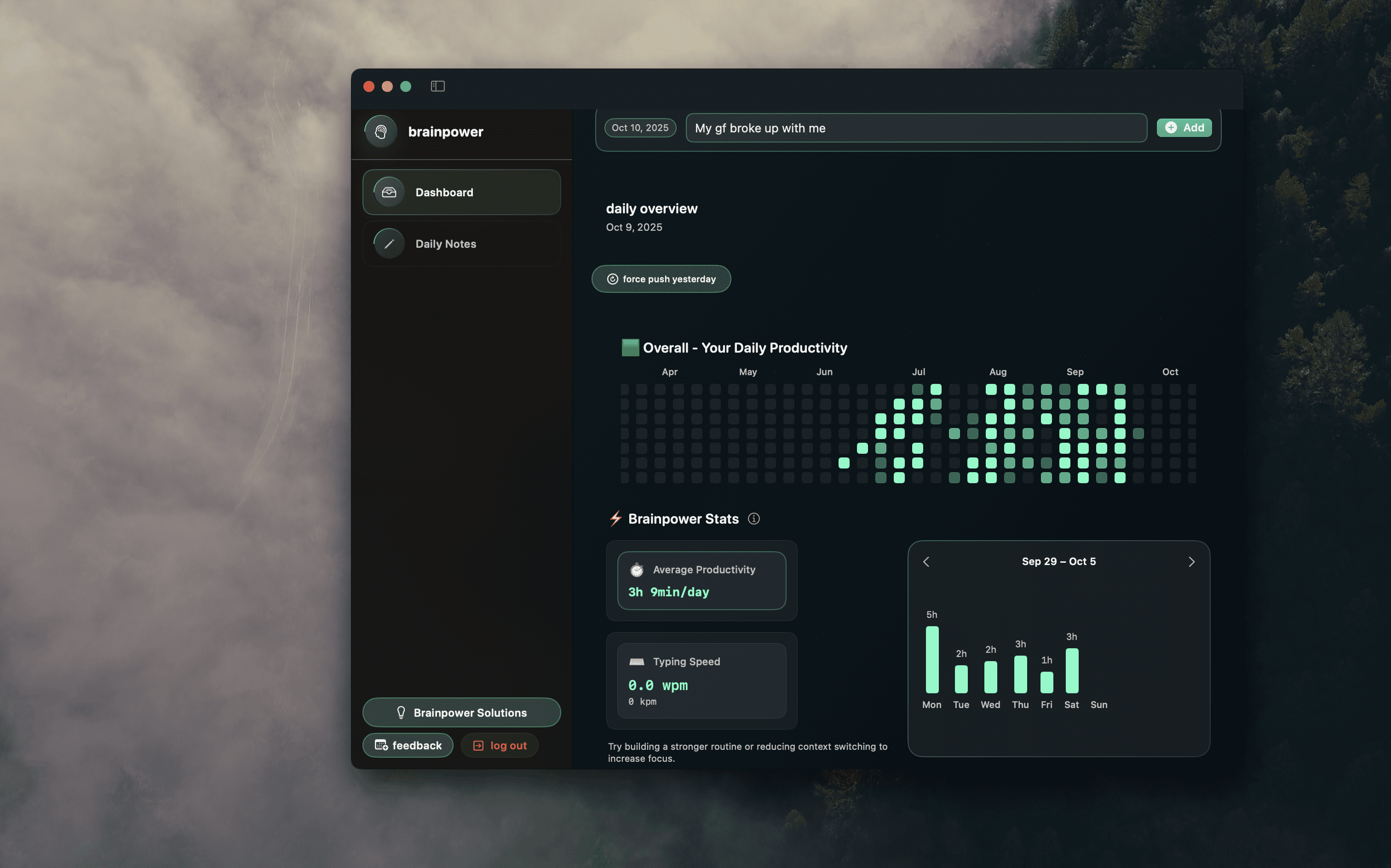Click the info icon beside Brainpower Stats
Screen dimensions: 1391x868
point(753,519)
